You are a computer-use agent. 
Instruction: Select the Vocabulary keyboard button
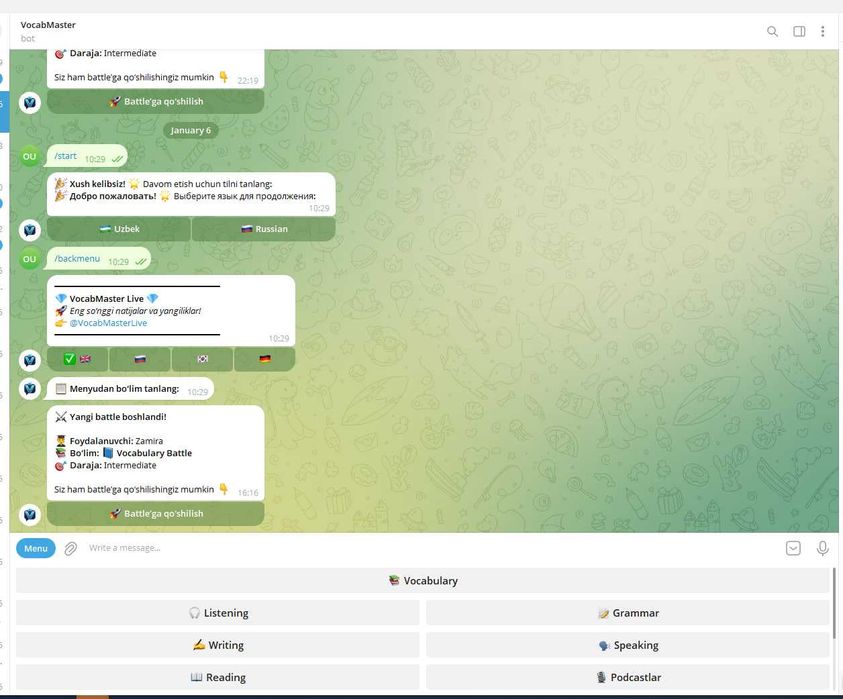coord(423,581)
